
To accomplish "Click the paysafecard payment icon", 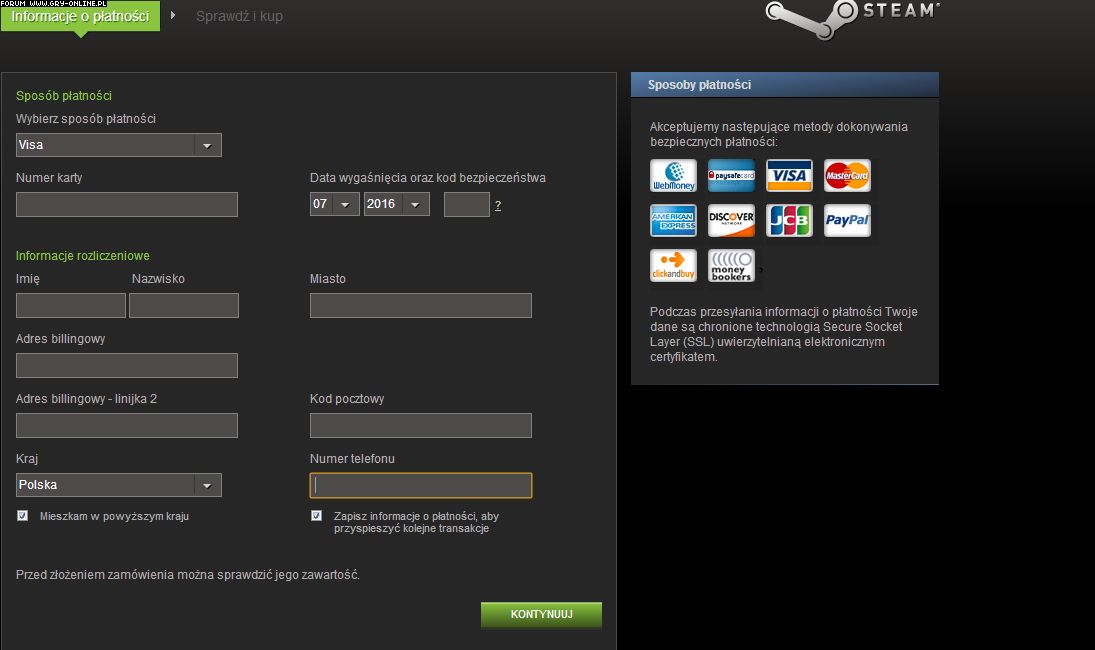I will click(731, 176).
